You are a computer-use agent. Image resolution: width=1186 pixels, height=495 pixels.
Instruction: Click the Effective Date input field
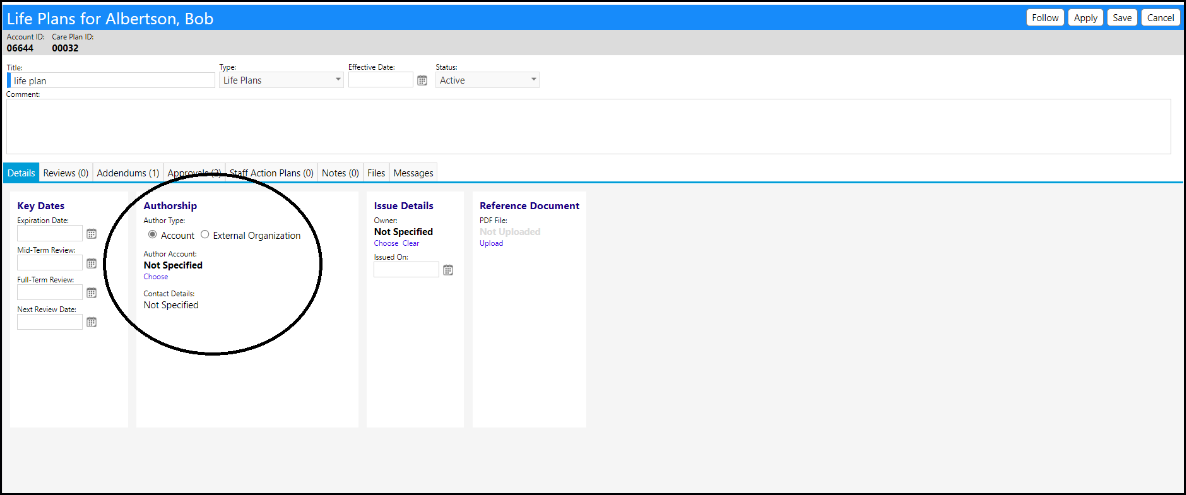tap(380, 80)
